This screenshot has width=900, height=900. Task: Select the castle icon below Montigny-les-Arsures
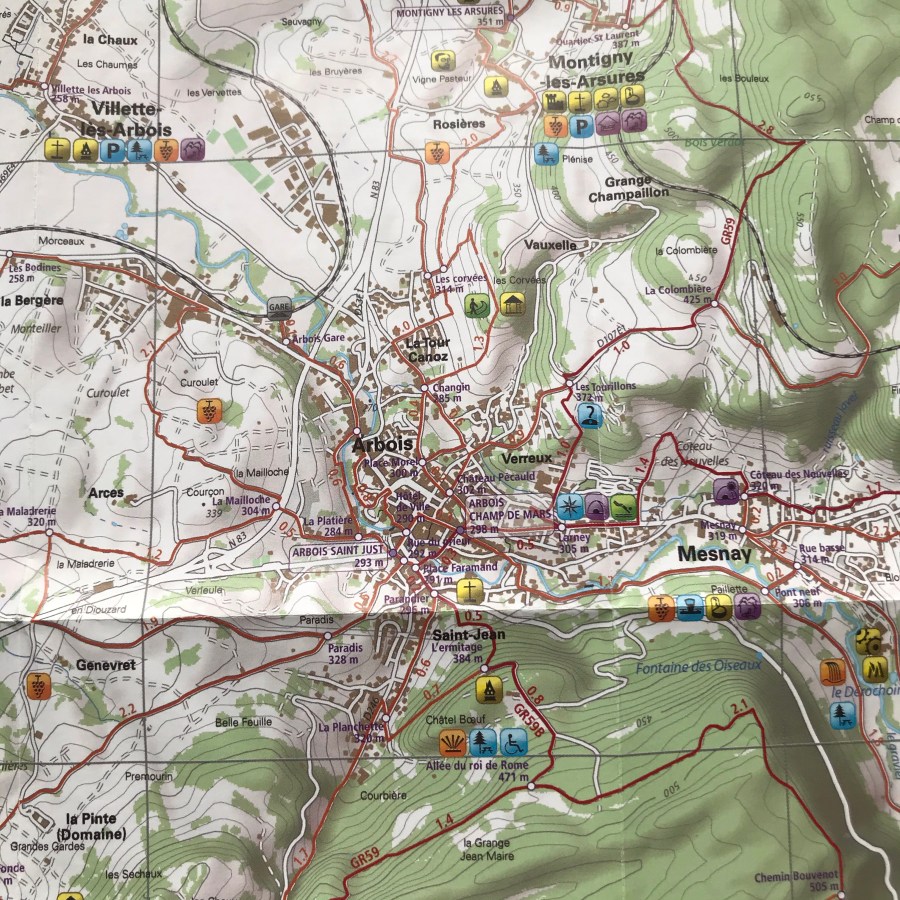[x=556, y=100]
